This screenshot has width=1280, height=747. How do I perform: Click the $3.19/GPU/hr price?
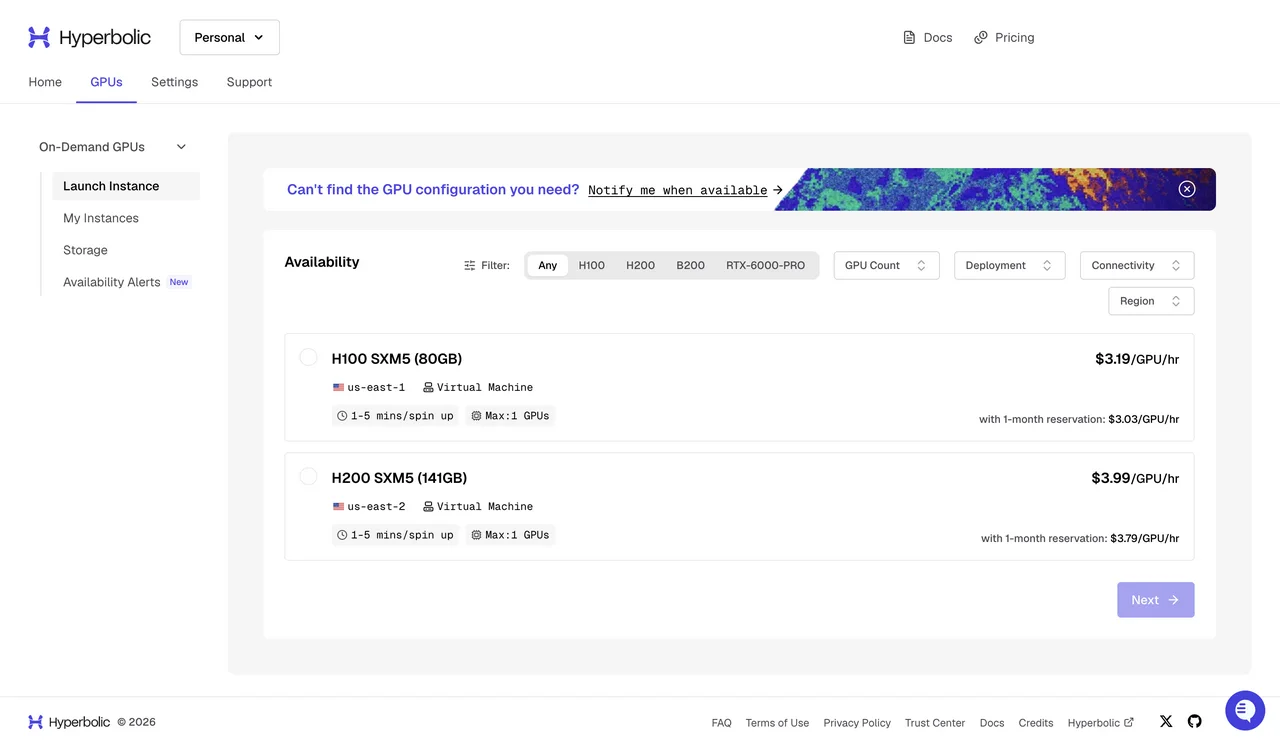pyautogui.click(x=1137, y=359)
